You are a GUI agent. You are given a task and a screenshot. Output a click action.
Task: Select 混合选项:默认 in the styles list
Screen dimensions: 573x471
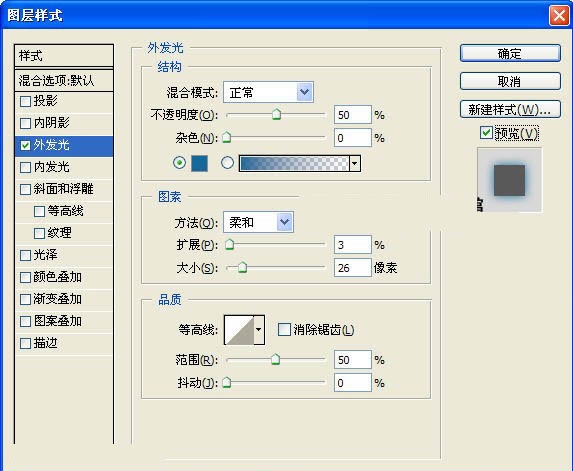click(64, 80)
